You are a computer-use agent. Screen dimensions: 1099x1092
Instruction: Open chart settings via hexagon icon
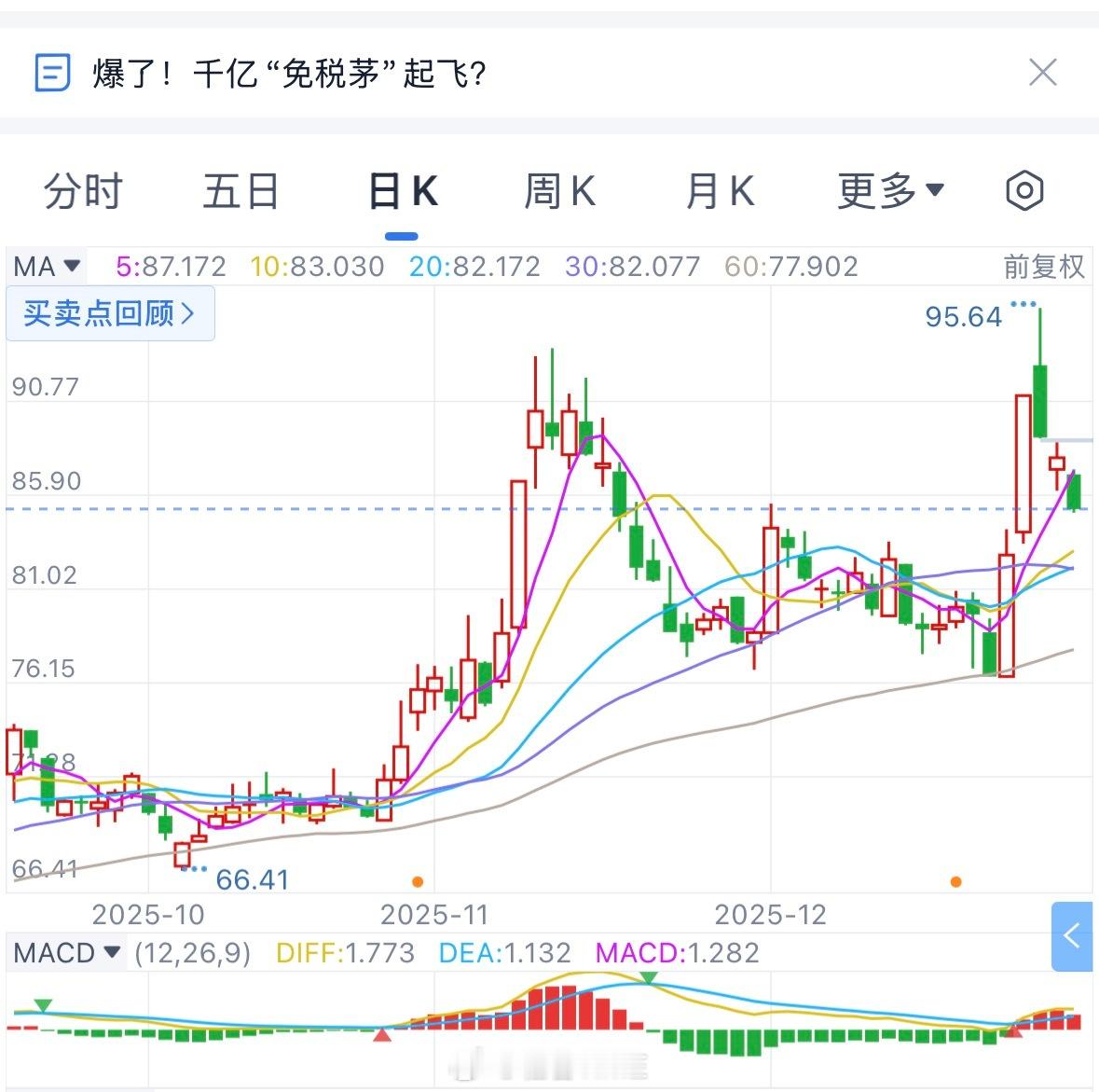1023,190
